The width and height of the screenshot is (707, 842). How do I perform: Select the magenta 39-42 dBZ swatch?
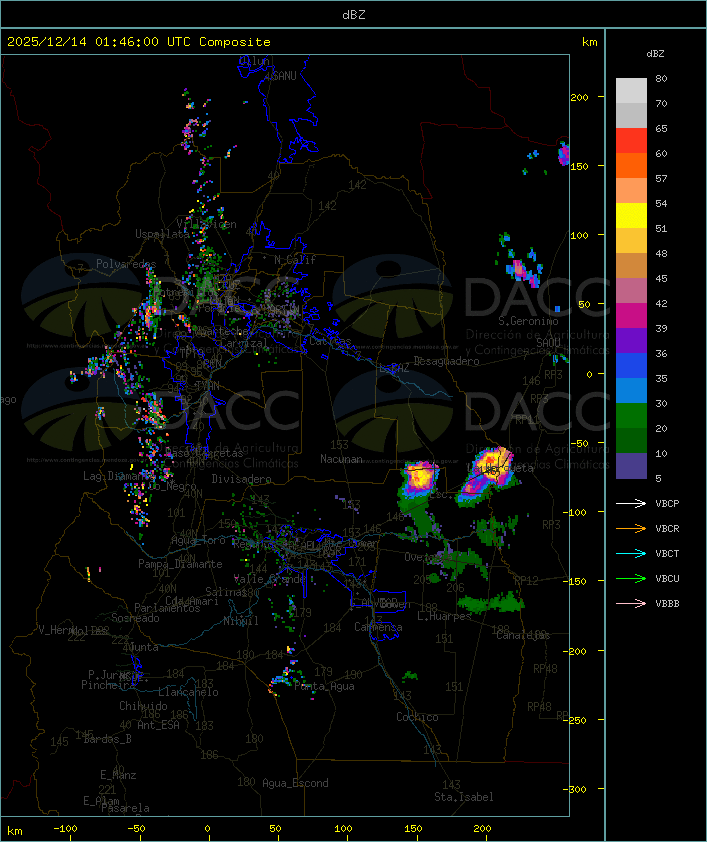(x=631, y=315)
